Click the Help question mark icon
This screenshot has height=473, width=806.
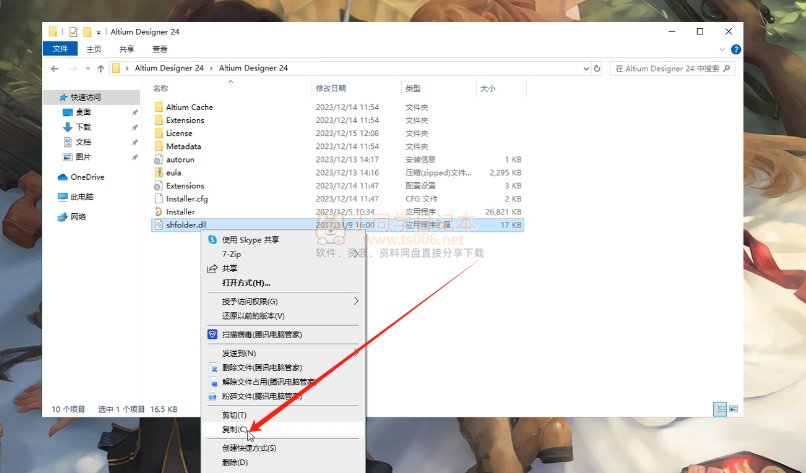[736, 49]
